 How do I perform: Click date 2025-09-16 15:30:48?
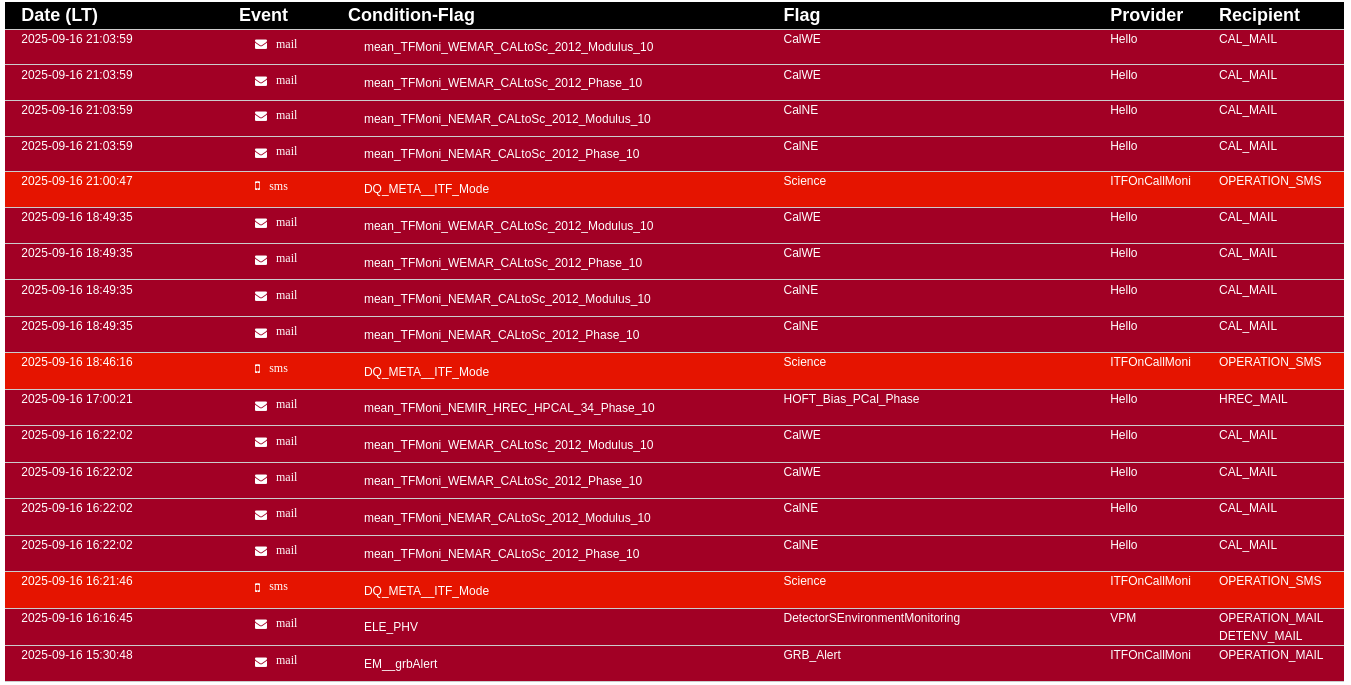[77, 655]
